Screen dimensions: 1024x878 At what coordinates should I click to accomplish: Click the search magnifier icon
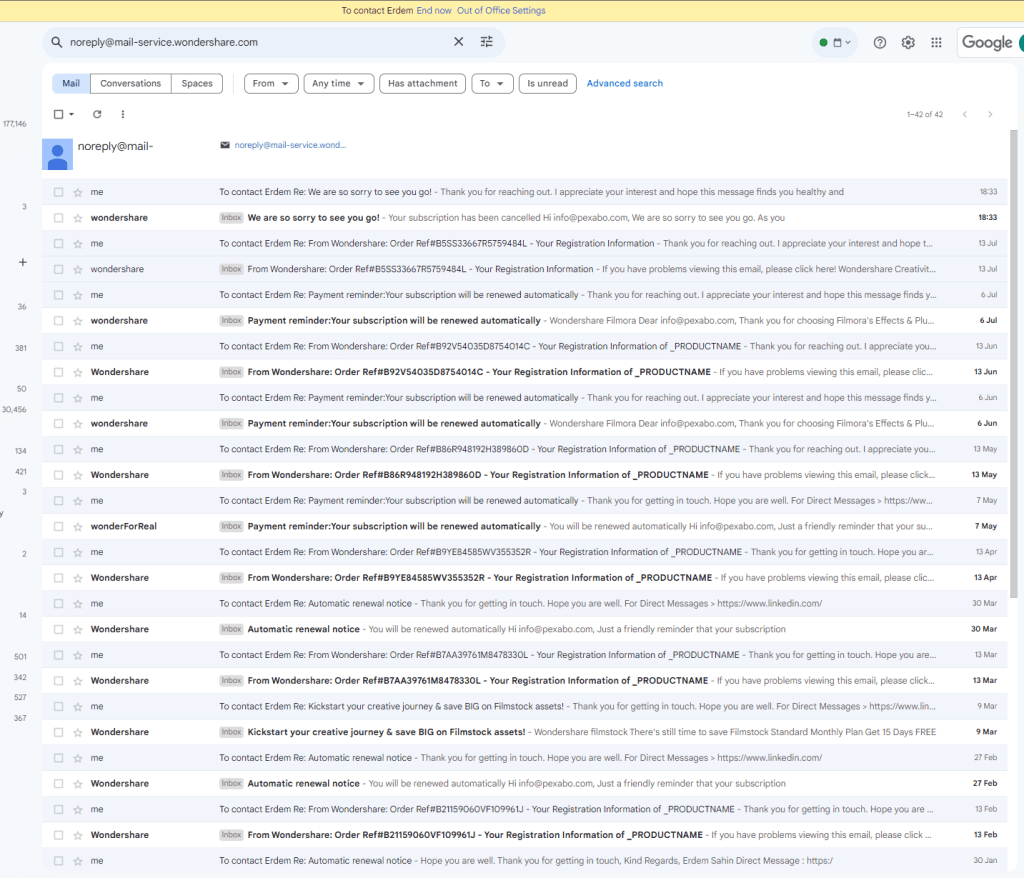[x=57, y=42]
